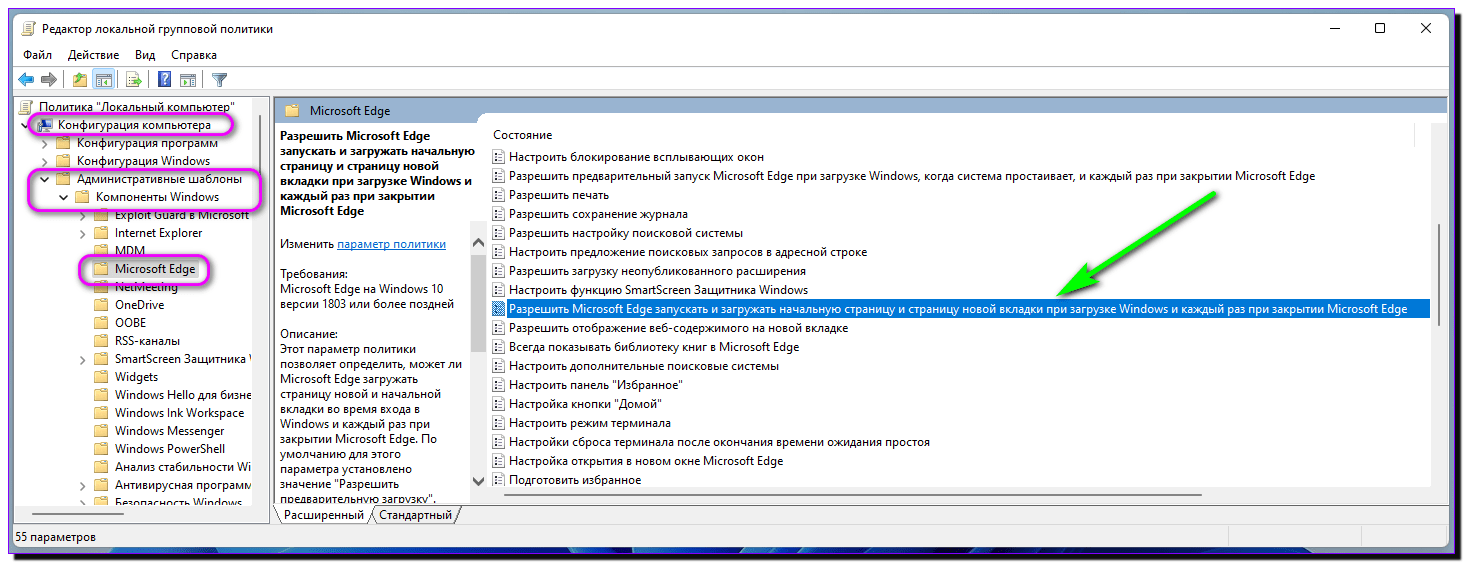Viewport: 1464px width, 563px height.
Task: Select the 'Анализ стабильности Windows' folder
Action: (x=182, y=467)
